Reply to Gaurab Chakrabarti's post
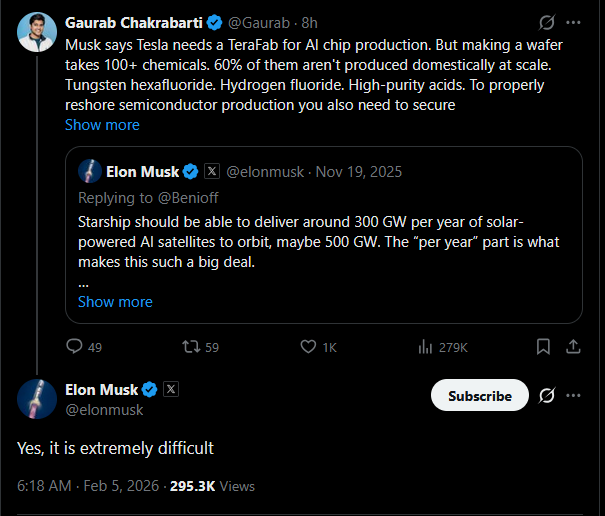The image size is (605, 516). coord(75,347)
